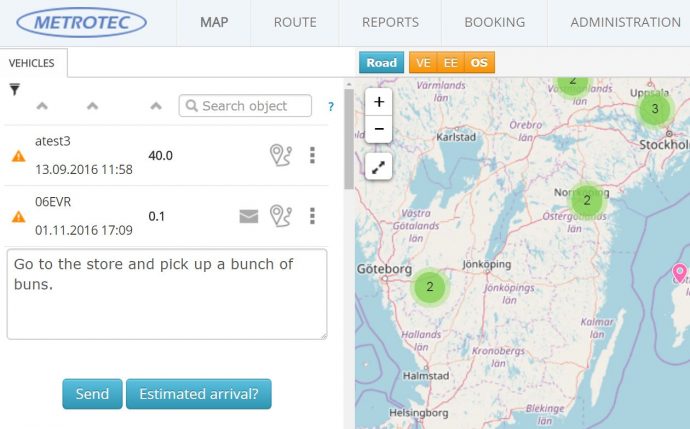Click the help question mark icon
The image size is (690, 429).
(x=330, y=106)
